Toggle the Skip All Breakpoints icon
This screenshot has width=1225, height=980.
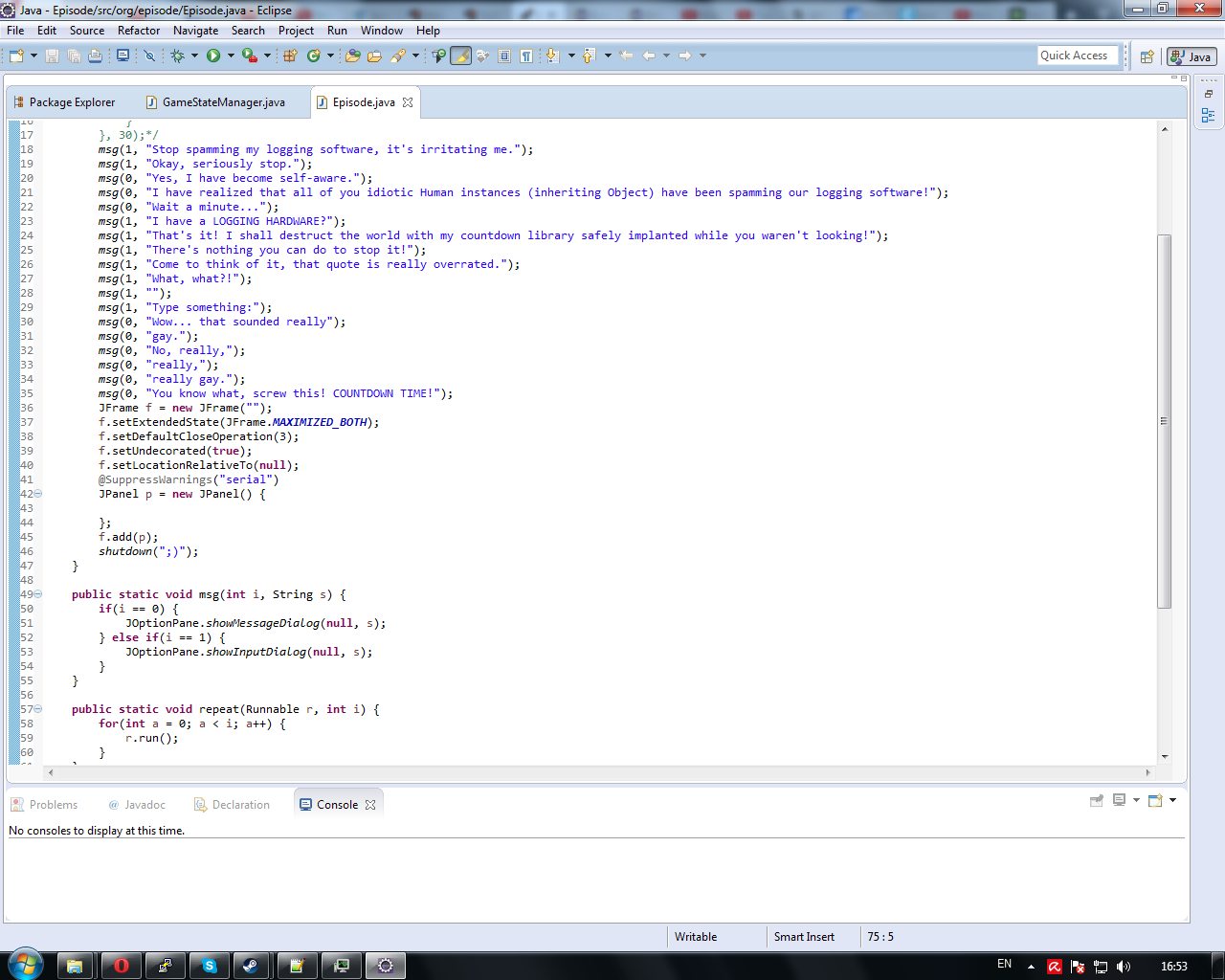(x=149, y=56)
